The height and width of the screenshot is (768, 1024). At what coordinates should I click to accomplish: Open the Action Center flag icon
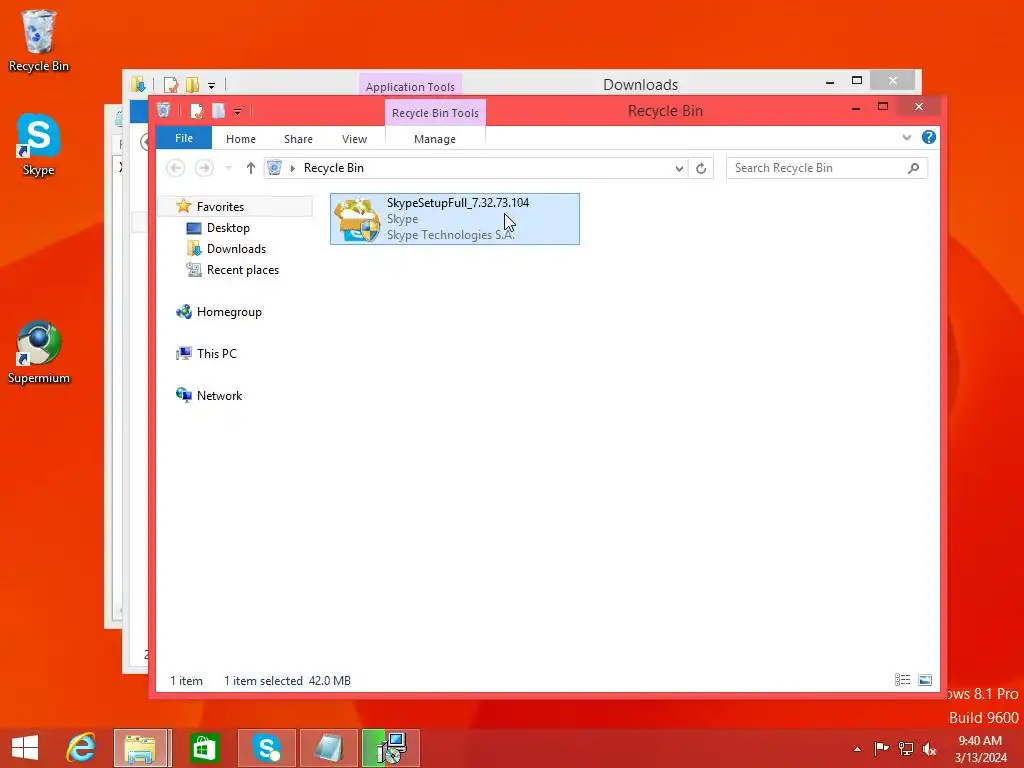[881, 748]
